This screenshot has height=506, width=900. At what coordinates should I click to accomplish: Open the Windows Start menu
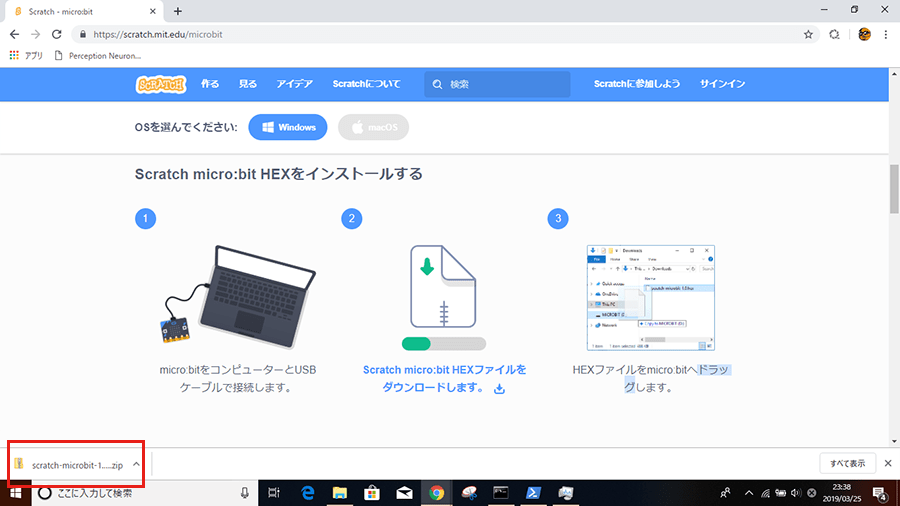tap(15, 493)
